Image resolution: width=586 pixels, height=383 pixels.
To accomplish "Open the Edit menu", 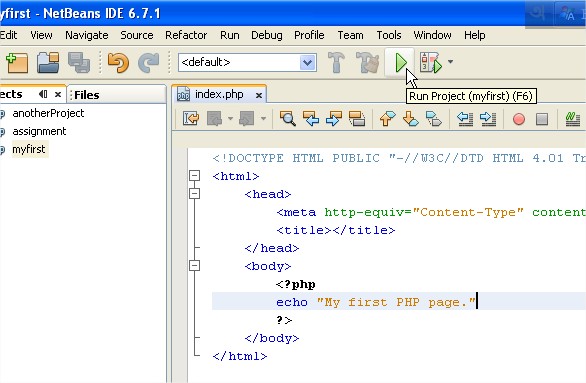I will click(x=8, y=35).
